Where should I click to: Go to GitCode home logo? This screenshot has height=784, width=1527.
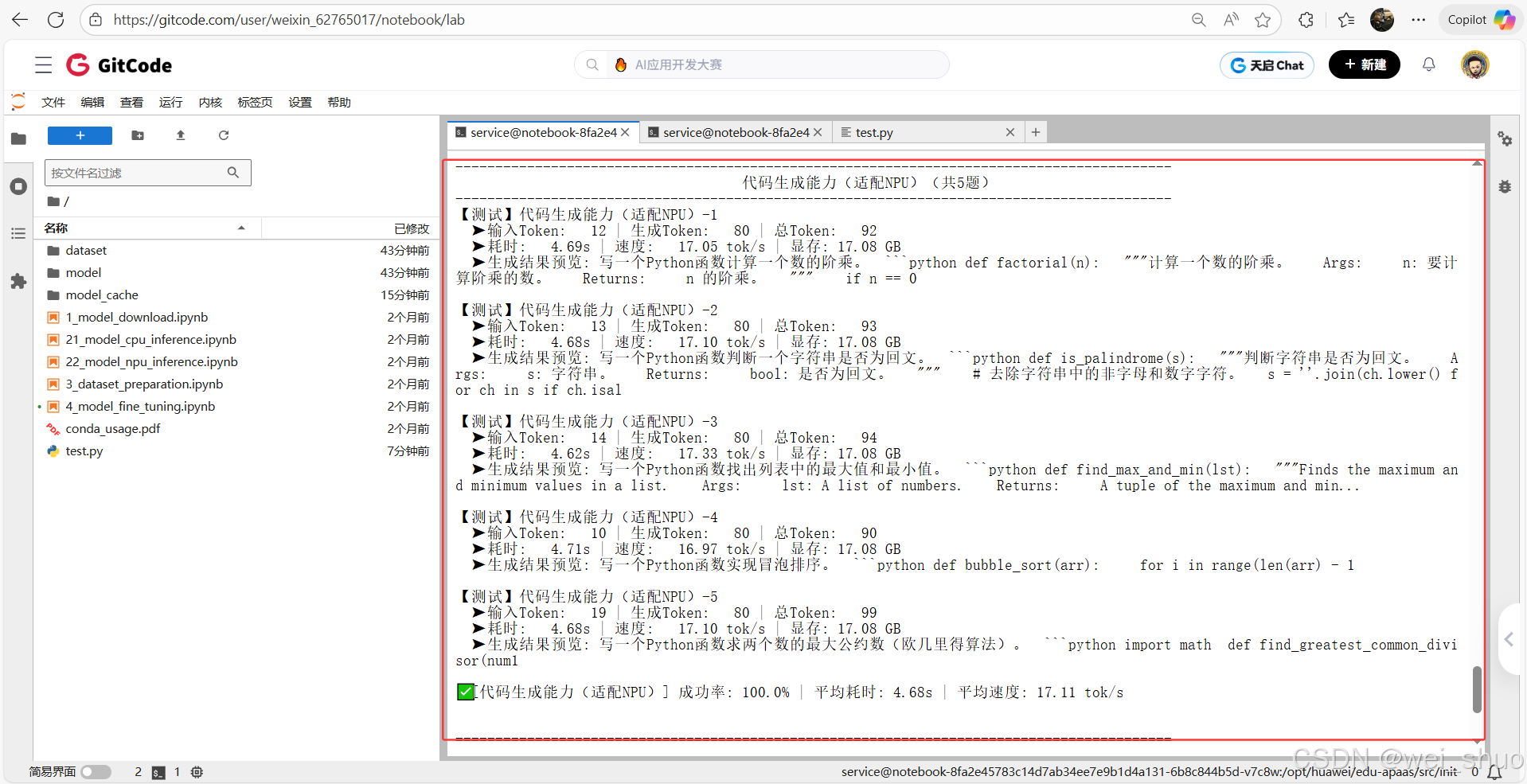(x=119, y=65)
